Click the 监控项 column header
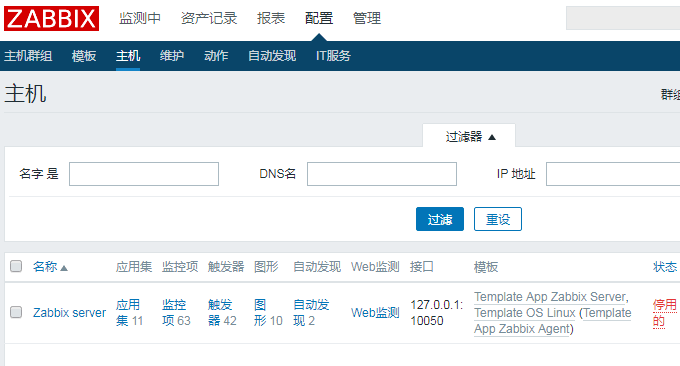The width and height of the screenshot is (680, 366). point(180,267)
